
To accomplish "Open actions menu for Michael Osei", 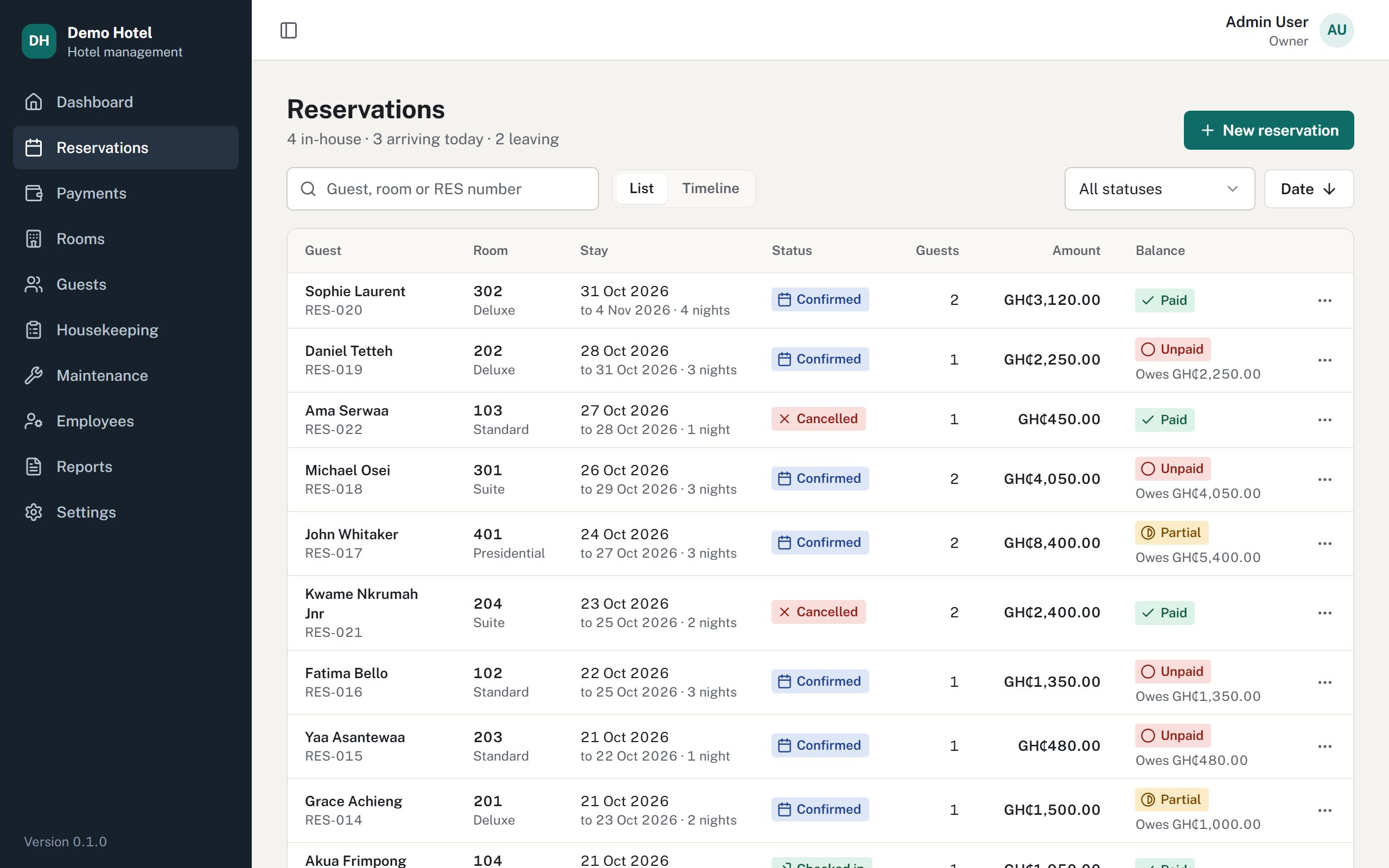I will tap(1325, 480).
